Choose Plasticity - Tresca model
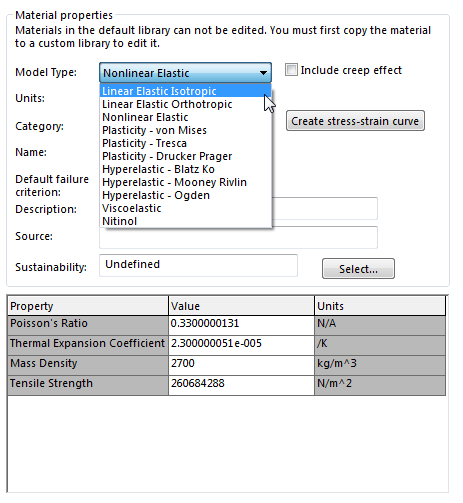Screen dimensions: 463x503 [x=185, y=143]
